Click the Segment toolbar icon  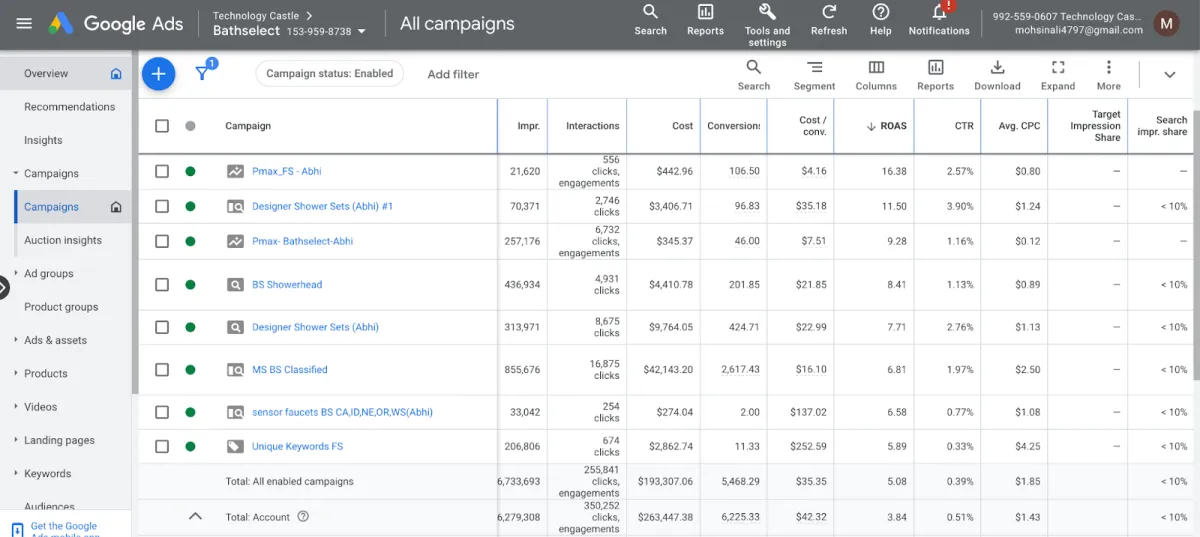click(814, 68)
